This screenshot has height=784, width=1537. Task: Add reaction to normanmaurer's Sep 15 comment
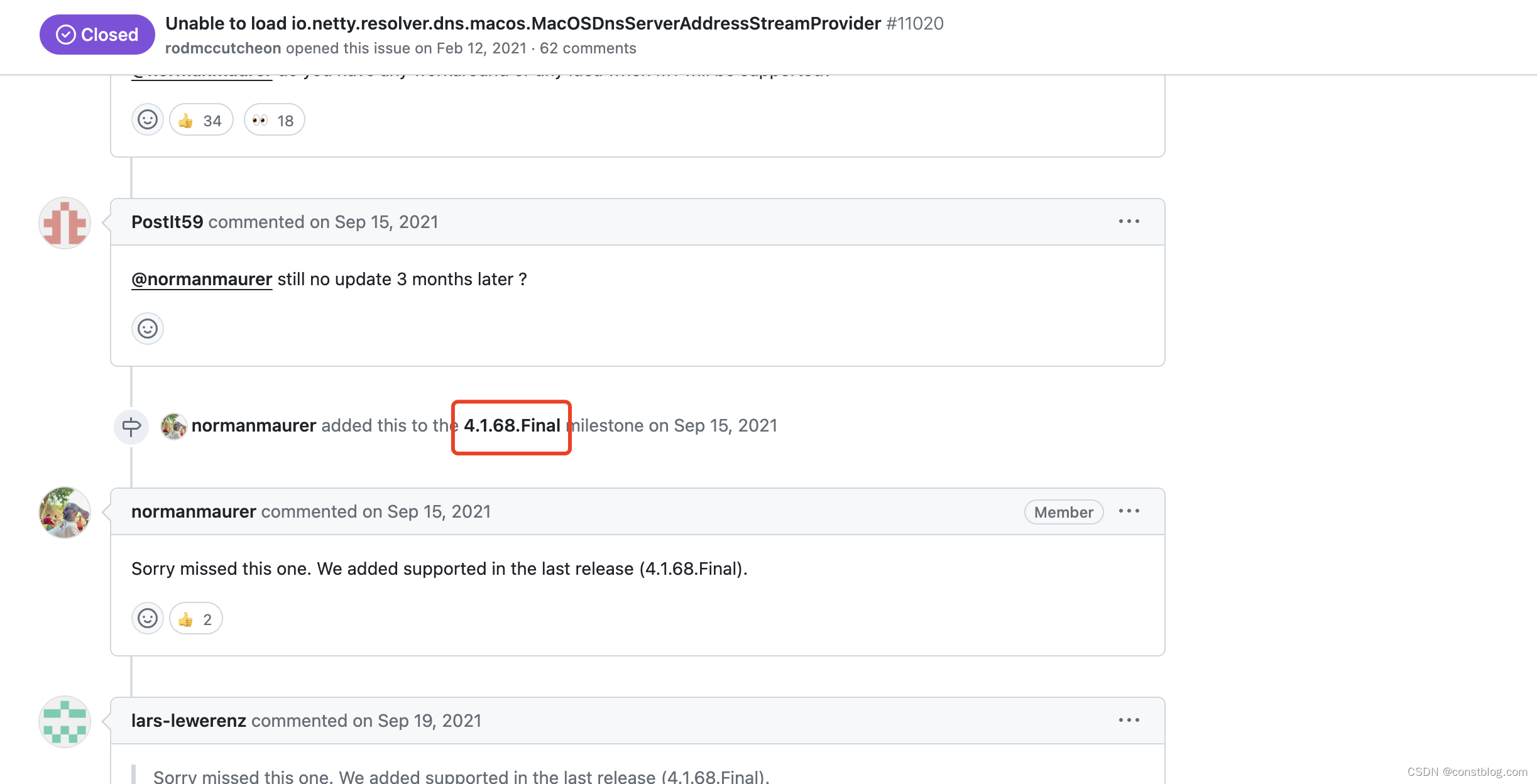[148, 619]
